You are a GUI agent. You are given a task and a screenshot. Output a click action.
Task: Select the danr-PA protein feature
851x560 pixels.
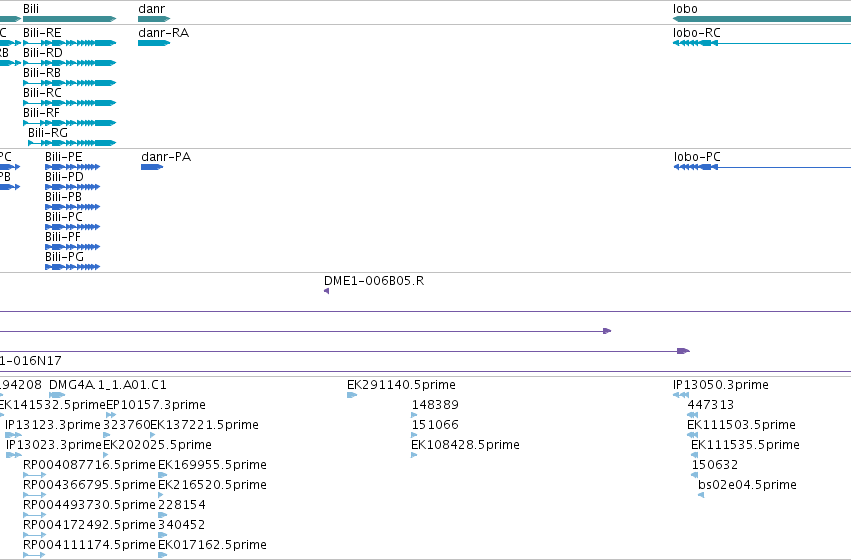pos(152,167)
